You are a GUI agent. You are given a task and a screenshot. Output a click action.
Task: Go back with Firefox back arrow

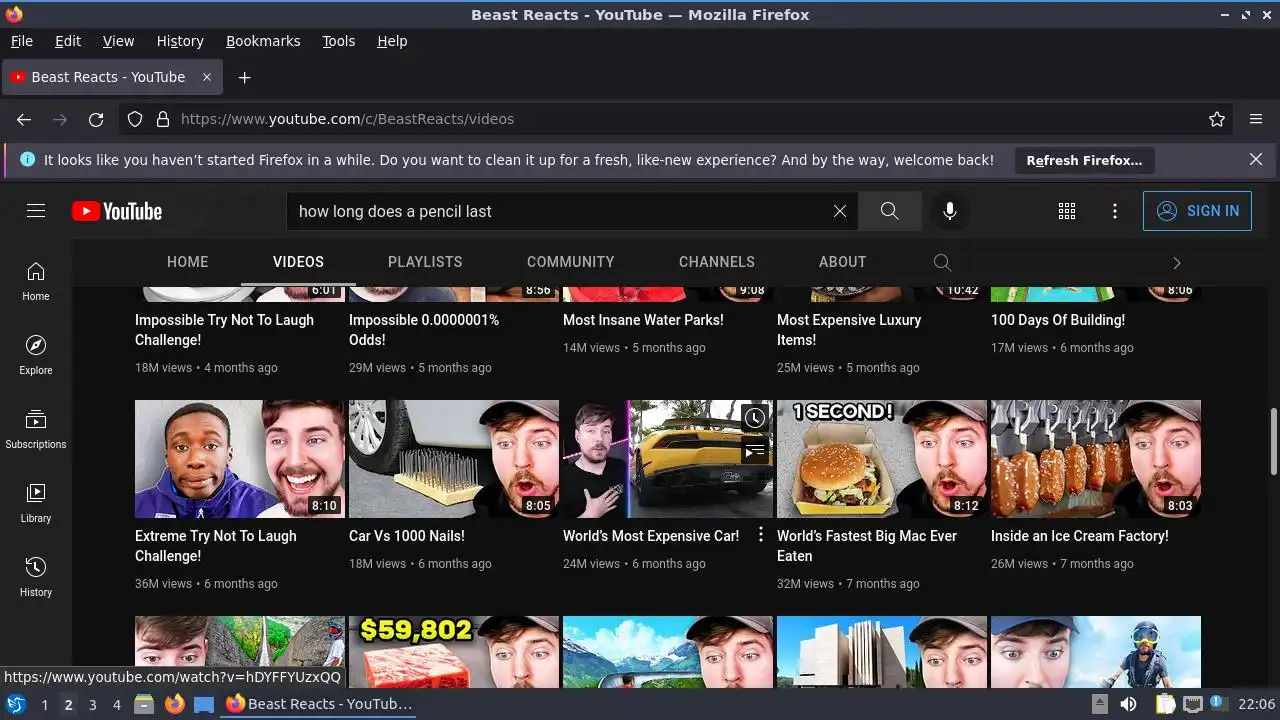(24, 119)
